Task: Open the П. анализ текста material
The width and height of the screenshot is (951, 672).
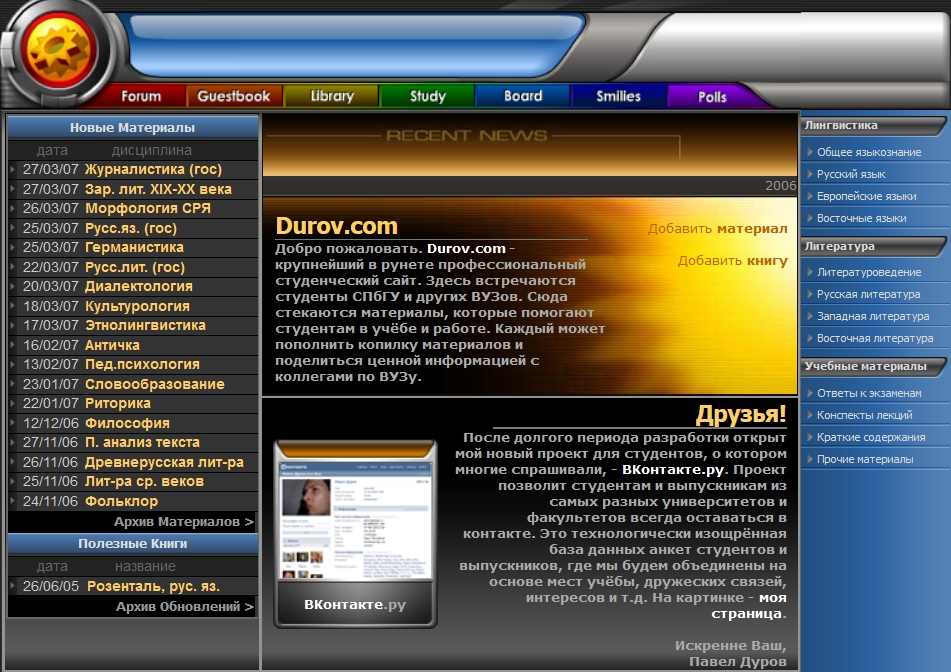Action: (143, 442)
